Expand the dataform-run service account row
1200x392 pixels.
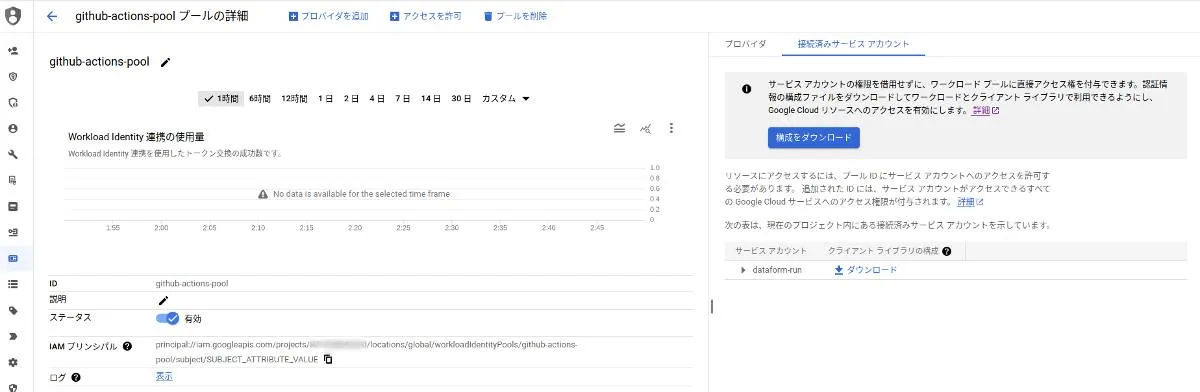pyautogui.click(x=743, y=270)
